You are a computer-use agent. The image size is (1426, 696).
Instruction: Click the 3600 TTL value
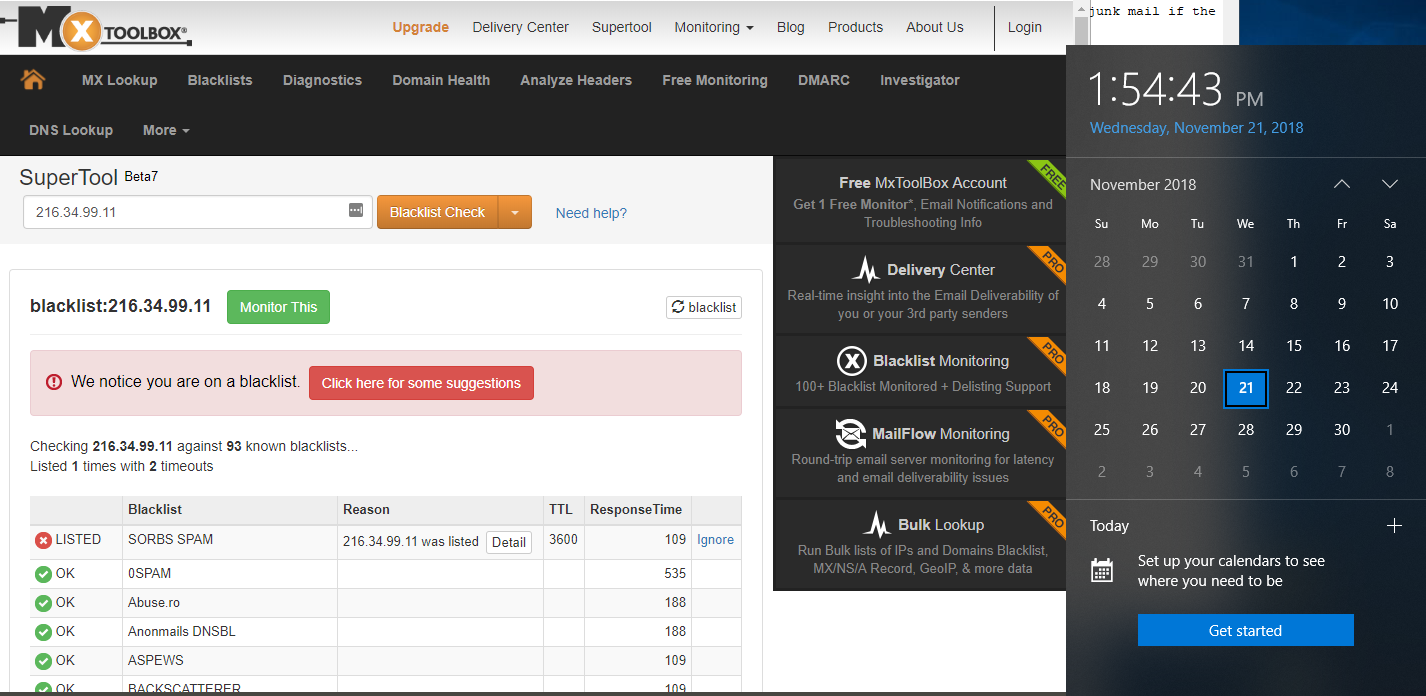click(x=563, y=539)
